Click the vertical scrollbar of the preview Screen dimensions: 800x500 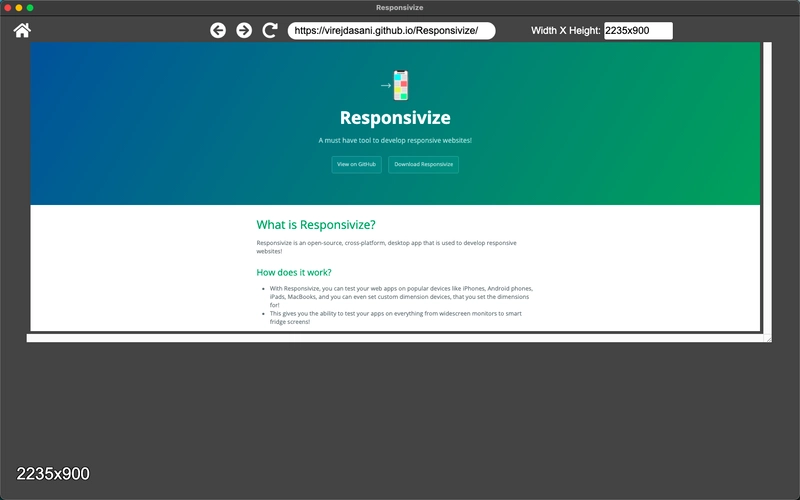pos(767,188)
